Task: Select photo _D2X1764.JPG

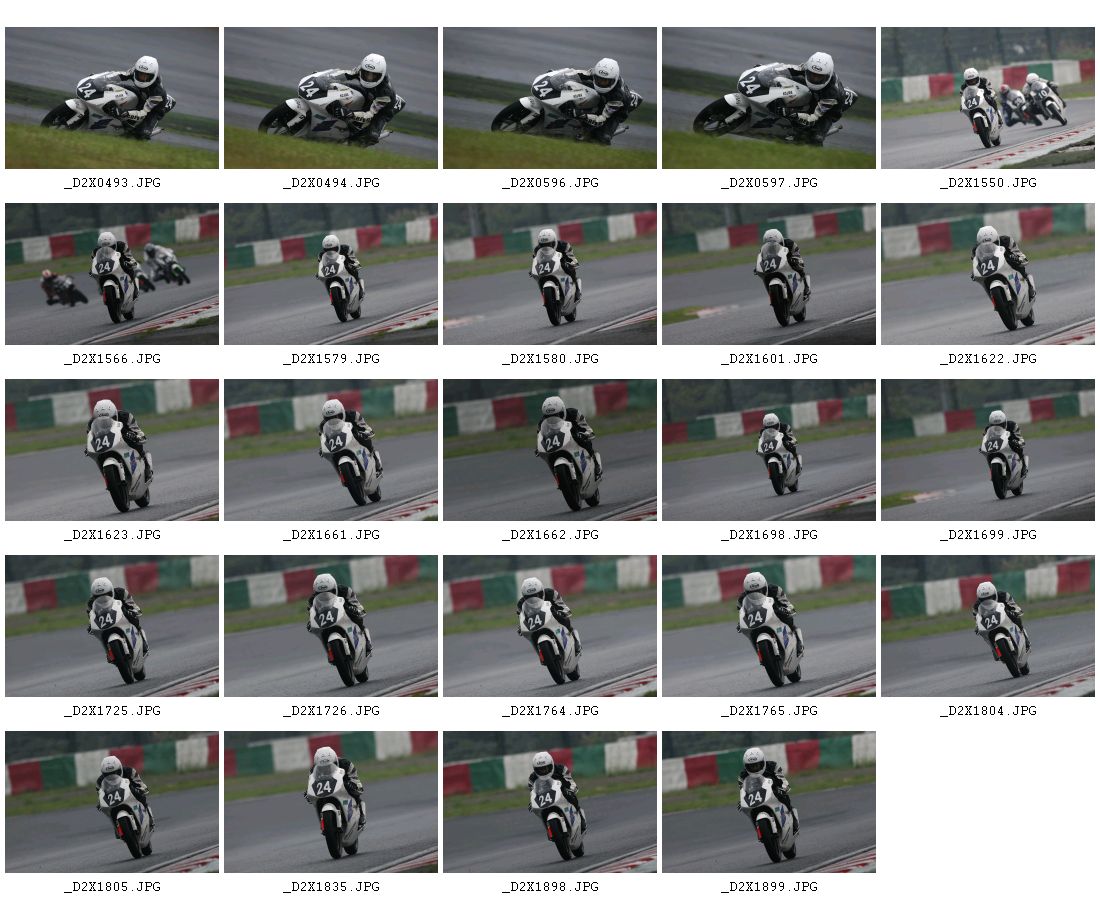Action: click(550, 626)
